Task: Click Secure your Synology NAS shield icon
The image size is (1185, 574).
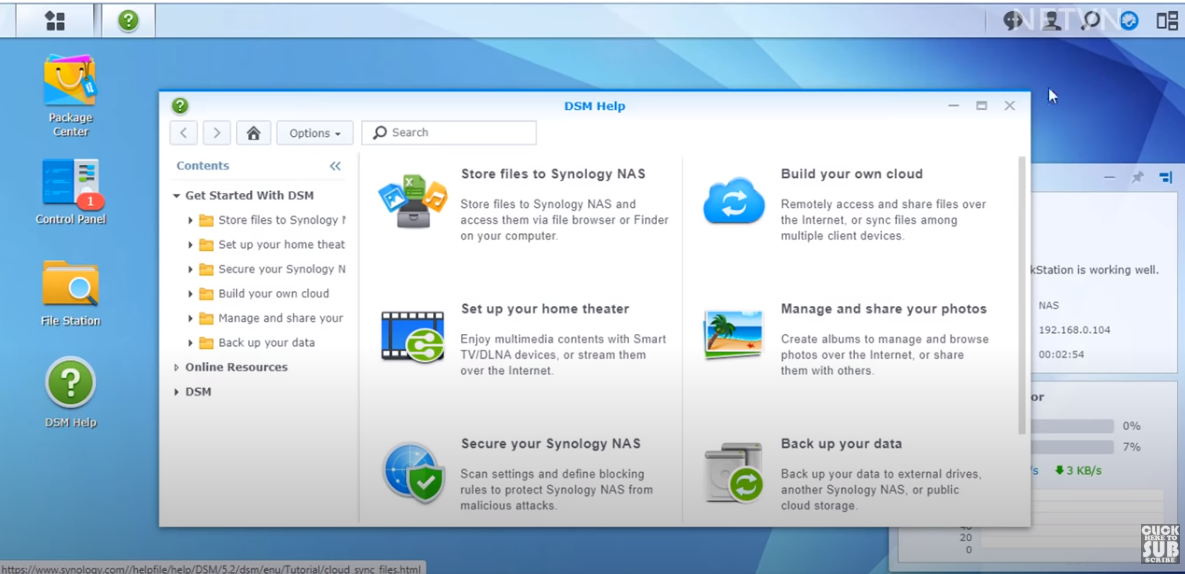Action: (413, 472)
